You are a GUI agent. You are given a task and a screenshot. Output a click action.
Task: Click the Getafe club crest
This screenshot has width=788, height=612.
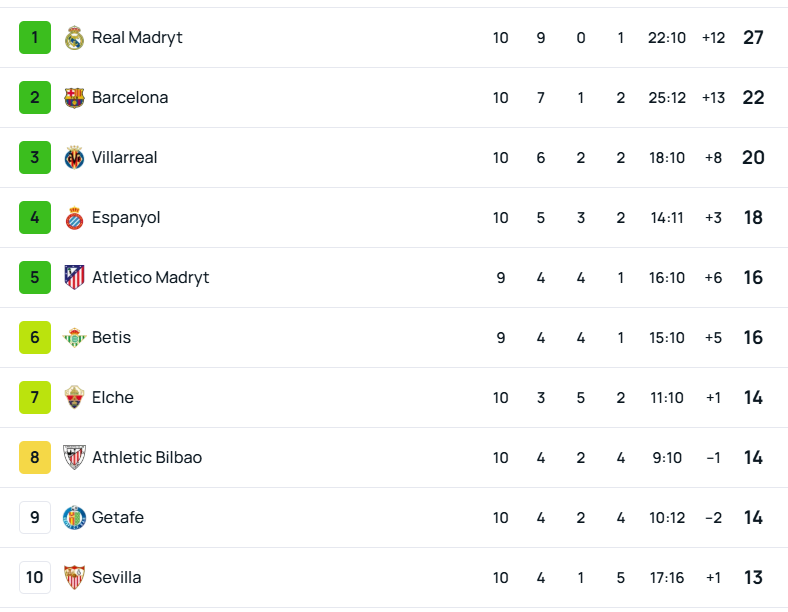coord(74,518)
